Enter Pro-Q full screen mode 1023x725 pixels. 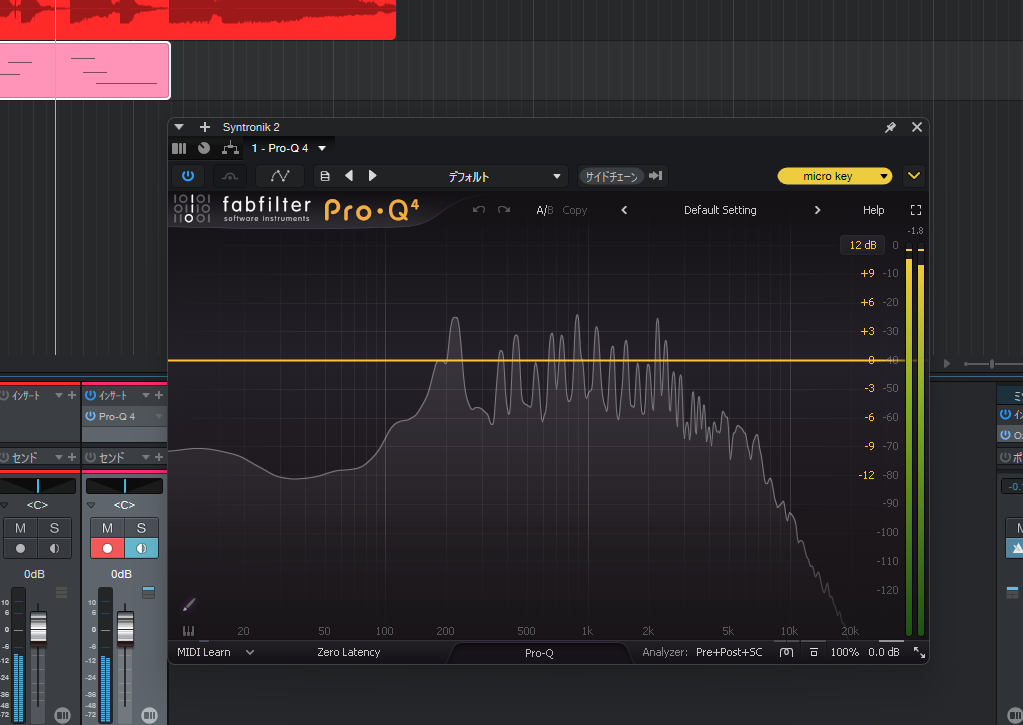(916, 210)
